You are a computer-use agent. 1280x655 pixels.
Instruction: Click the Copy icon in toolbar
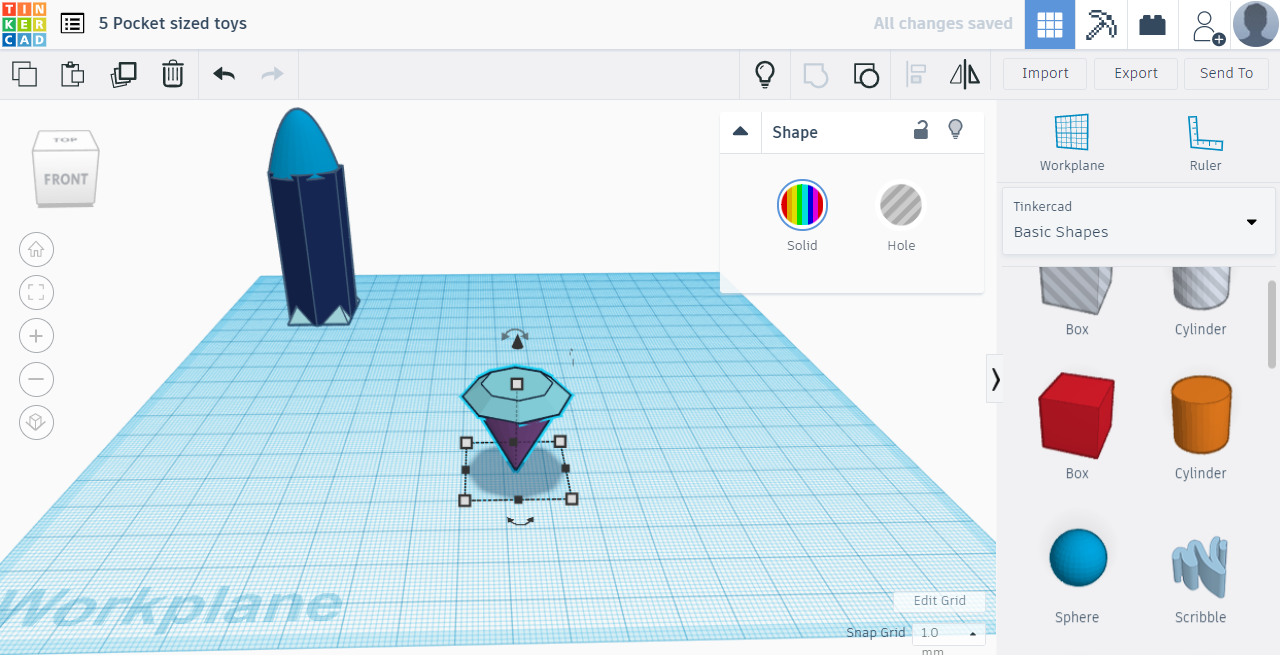(24, 73)
